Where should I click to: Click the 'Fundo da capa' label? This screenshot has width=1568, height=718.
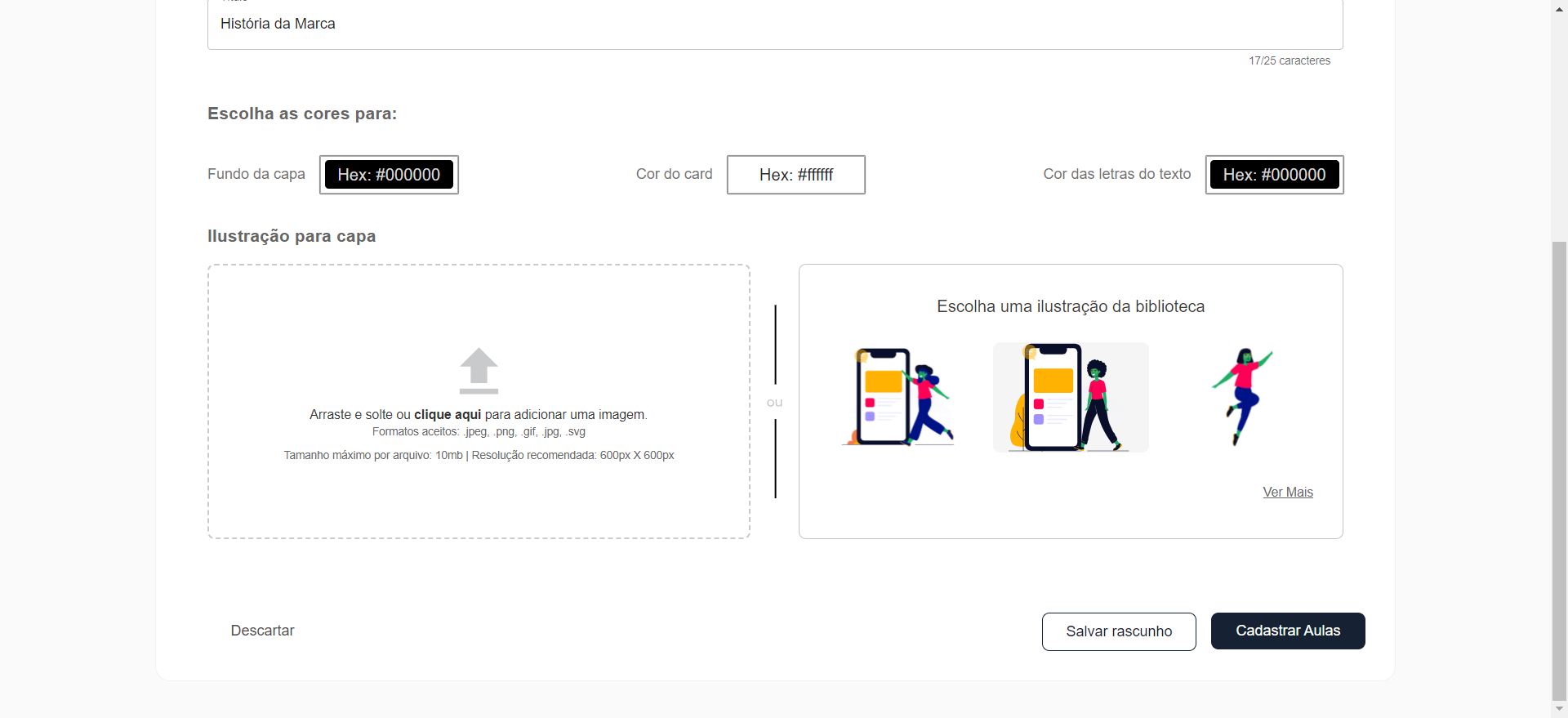256,174
